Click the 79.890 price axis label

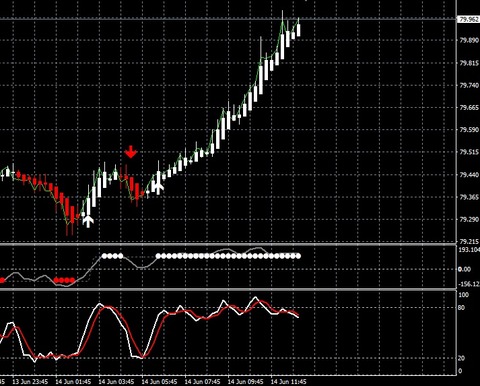(x=469, y=41)
